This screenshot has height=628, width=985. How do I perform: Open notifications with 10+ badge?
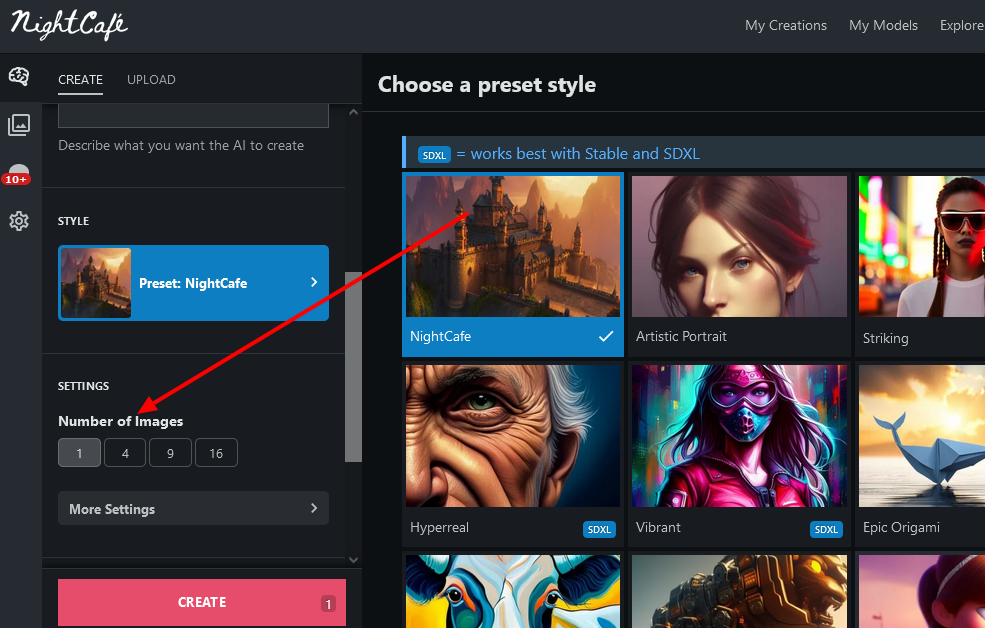pyautogui.click(x=17, y=175)
